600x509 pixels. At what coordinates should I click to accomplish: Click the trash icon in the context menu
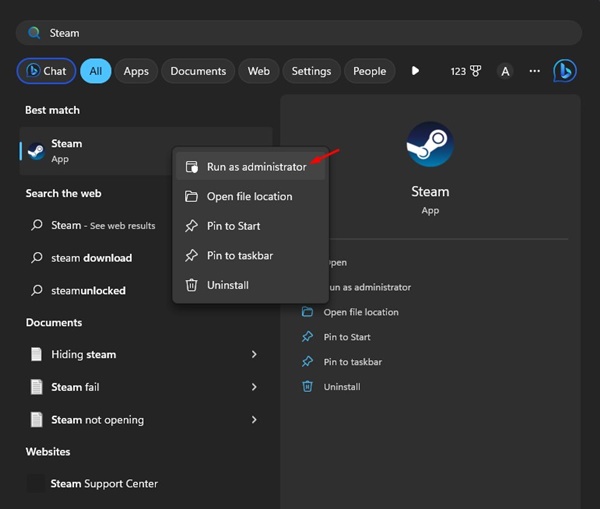pyautogui.click(x=191, y=285)
